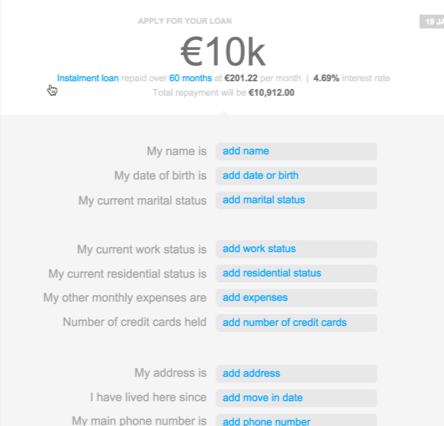Click the Apply For Your Loan header
The image size is (444, 426).
tap(185, 21)
